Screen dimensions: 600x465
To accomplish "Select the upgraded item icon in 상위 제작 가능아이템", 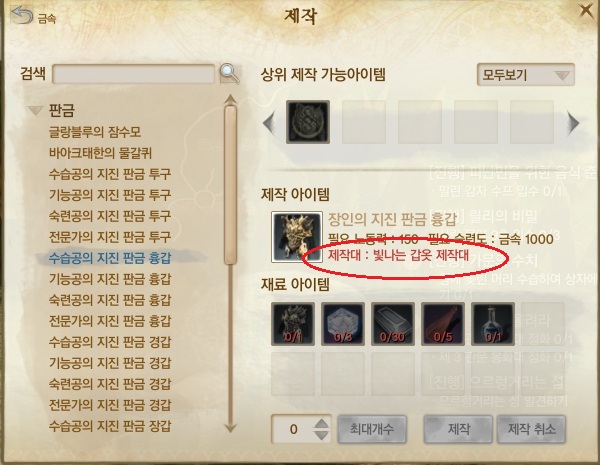I will pyautogui.click(x=308, y=122).
